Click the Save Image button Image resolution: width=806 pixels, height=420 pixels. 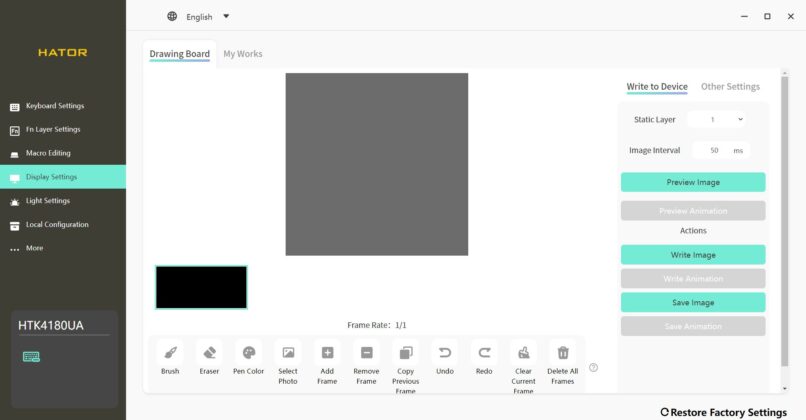tap(693, 303)
